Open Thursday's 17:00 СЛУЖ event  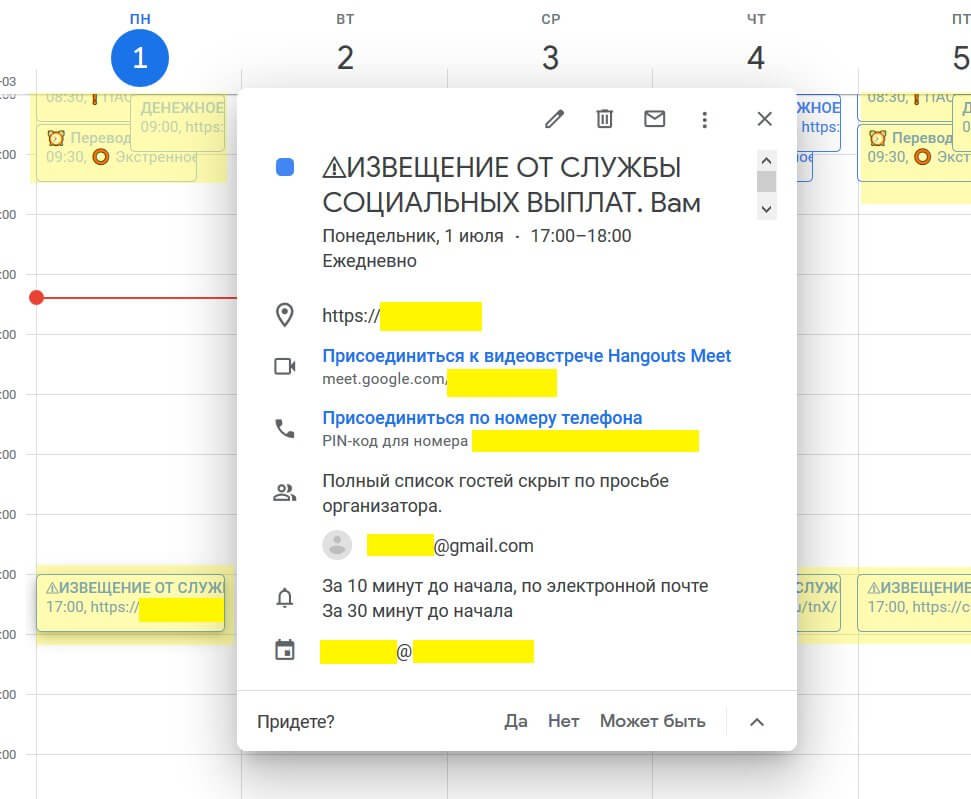[819, 603]
